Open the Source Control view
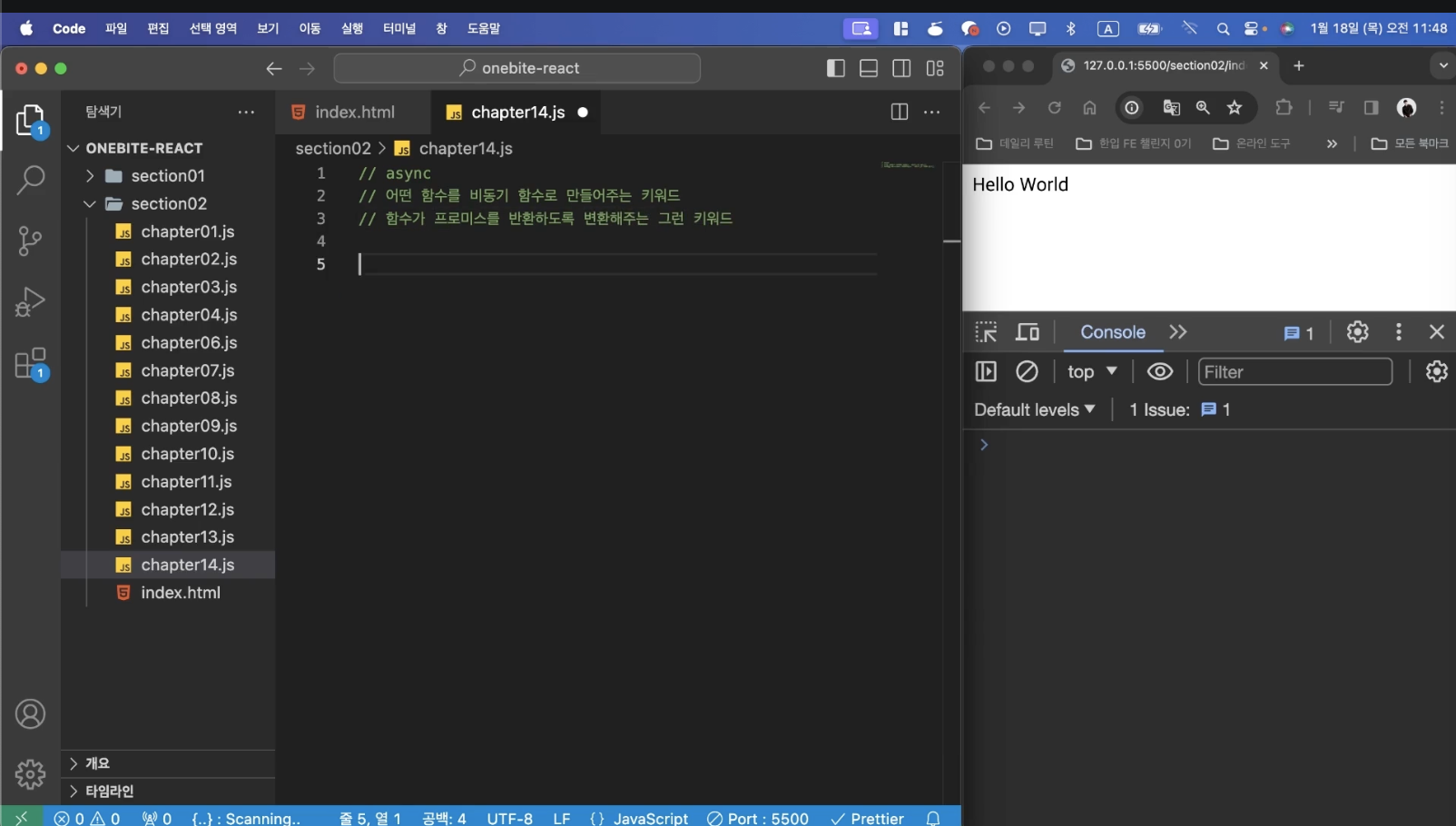 pos(30,241)
